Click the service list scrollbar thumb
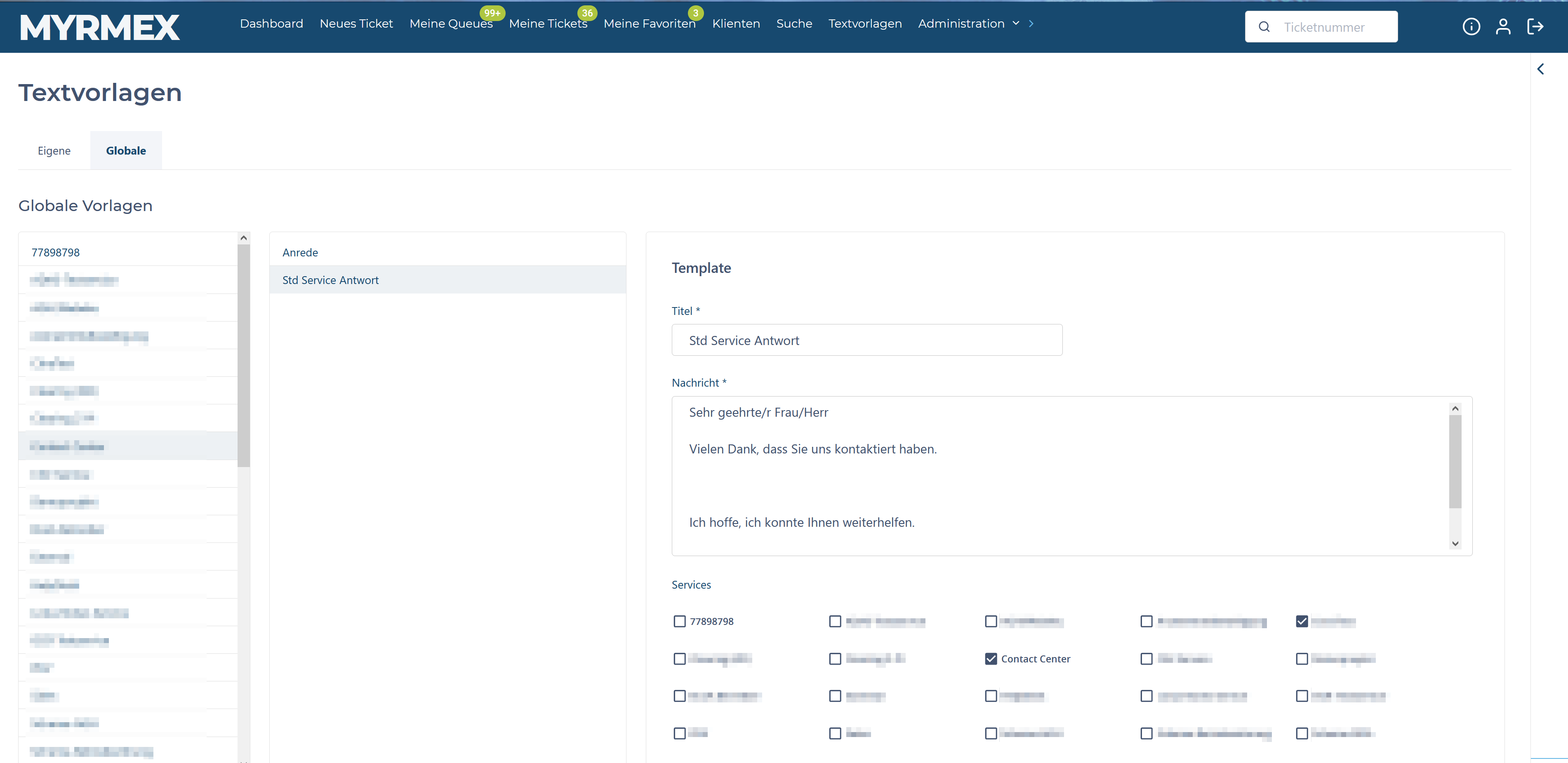This screenshot has height=763, width=1568. click(x=243, y=355)
